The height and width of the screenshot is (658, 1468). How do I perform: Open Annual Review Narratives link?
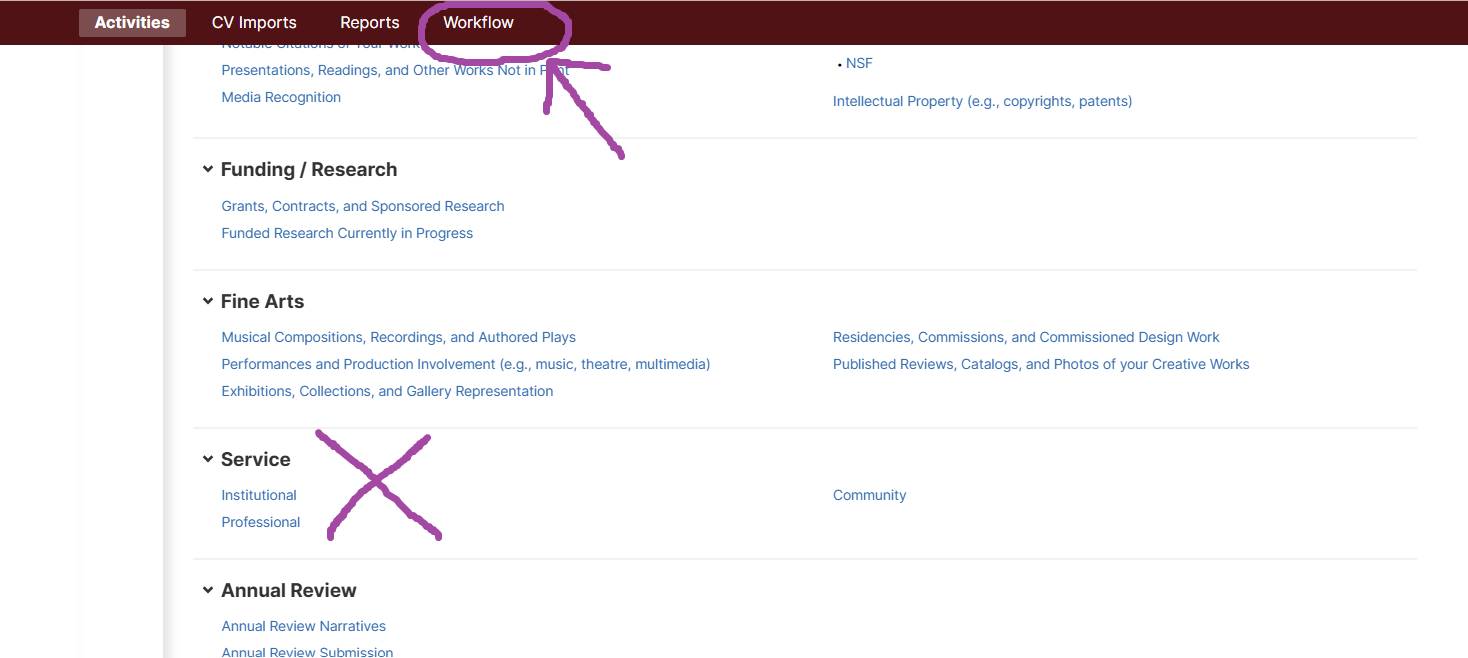(303, 626)
